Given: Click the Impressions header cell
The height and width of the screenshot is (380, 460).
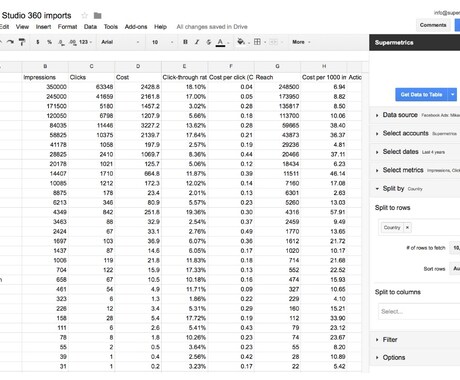Looking at the screenshot, I should click(45, 77).
